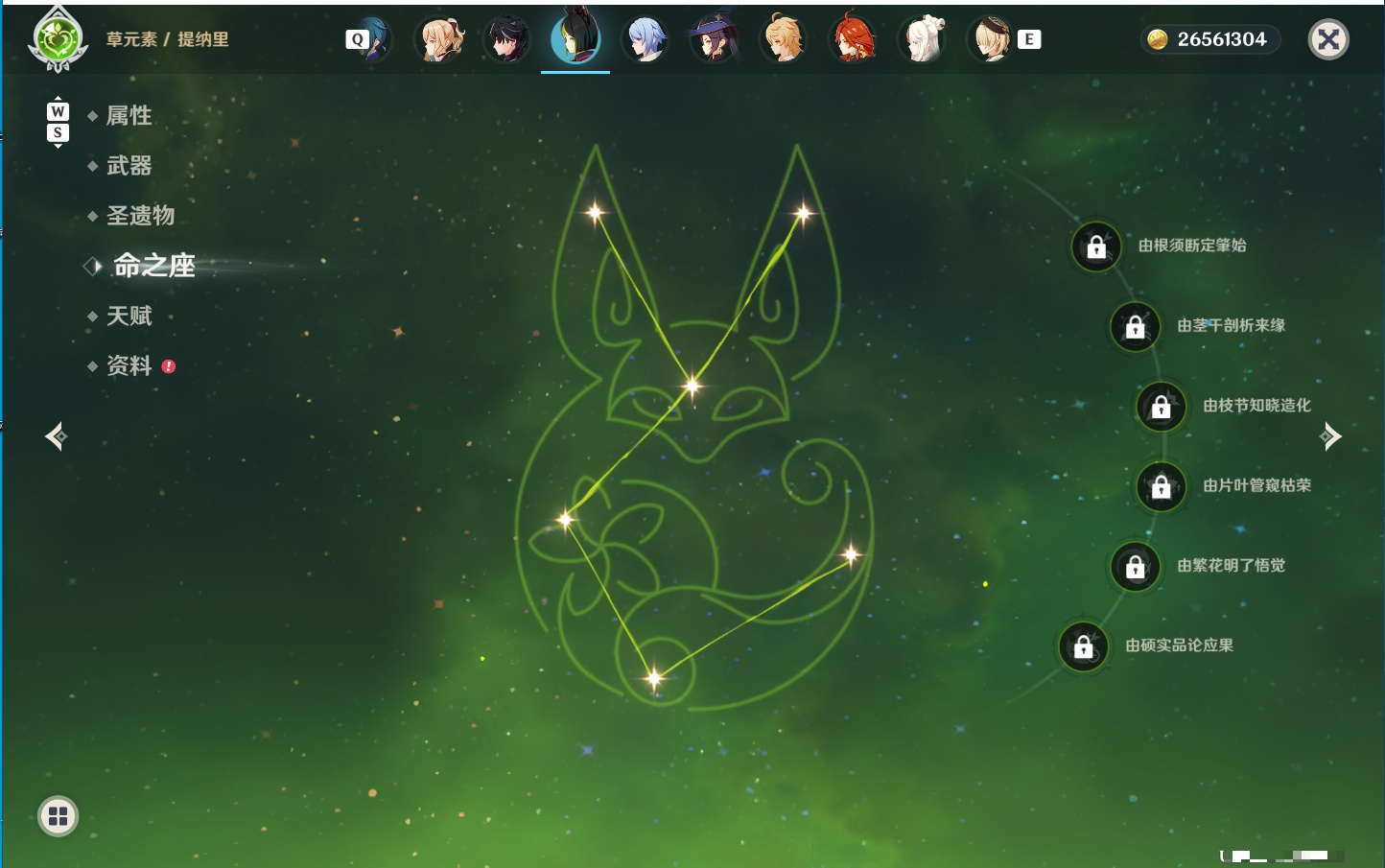Choose the white-haired character portrait

[922, 39]
